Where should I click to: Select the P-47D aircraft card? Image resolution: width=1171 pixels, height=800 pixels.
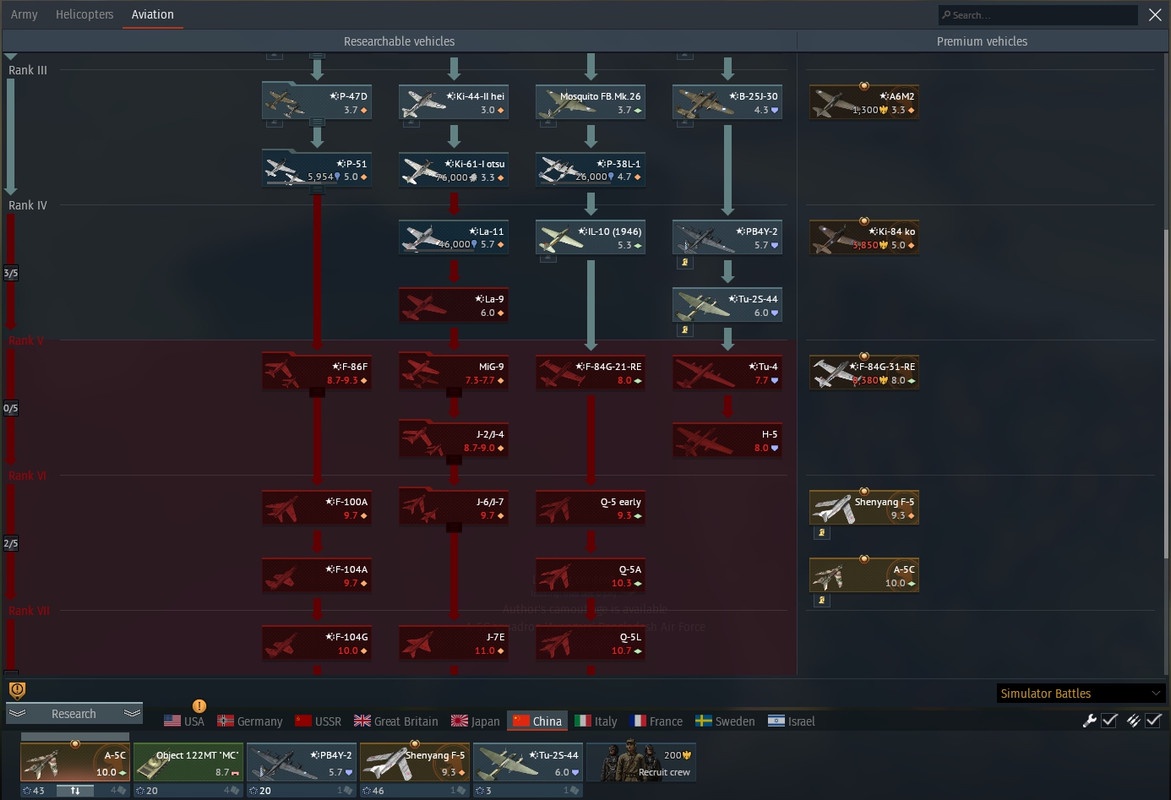click(317, 102)
